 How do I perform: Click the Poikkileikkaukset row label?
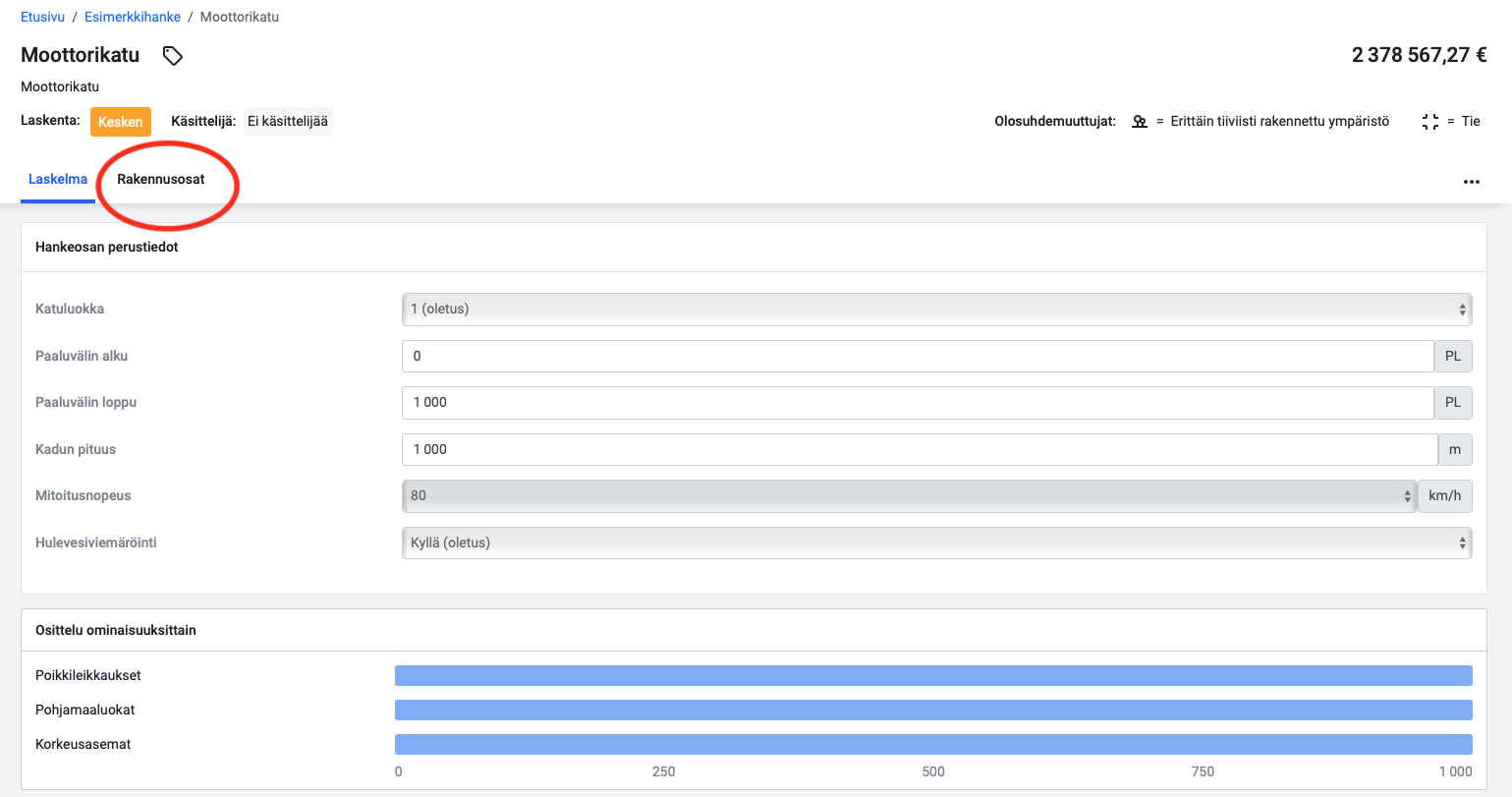[x=88, y=675]
